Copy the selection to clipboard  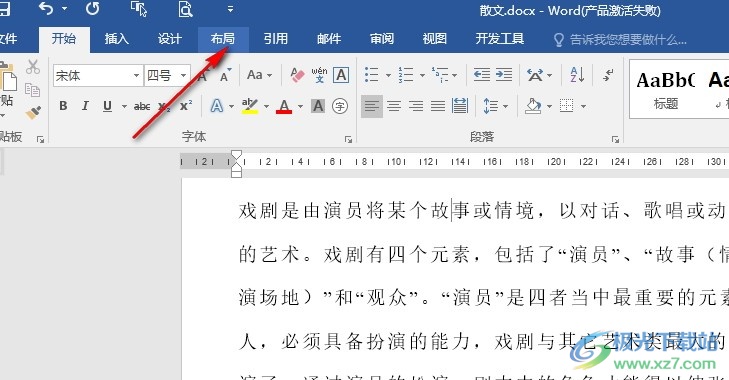[32, 89]
